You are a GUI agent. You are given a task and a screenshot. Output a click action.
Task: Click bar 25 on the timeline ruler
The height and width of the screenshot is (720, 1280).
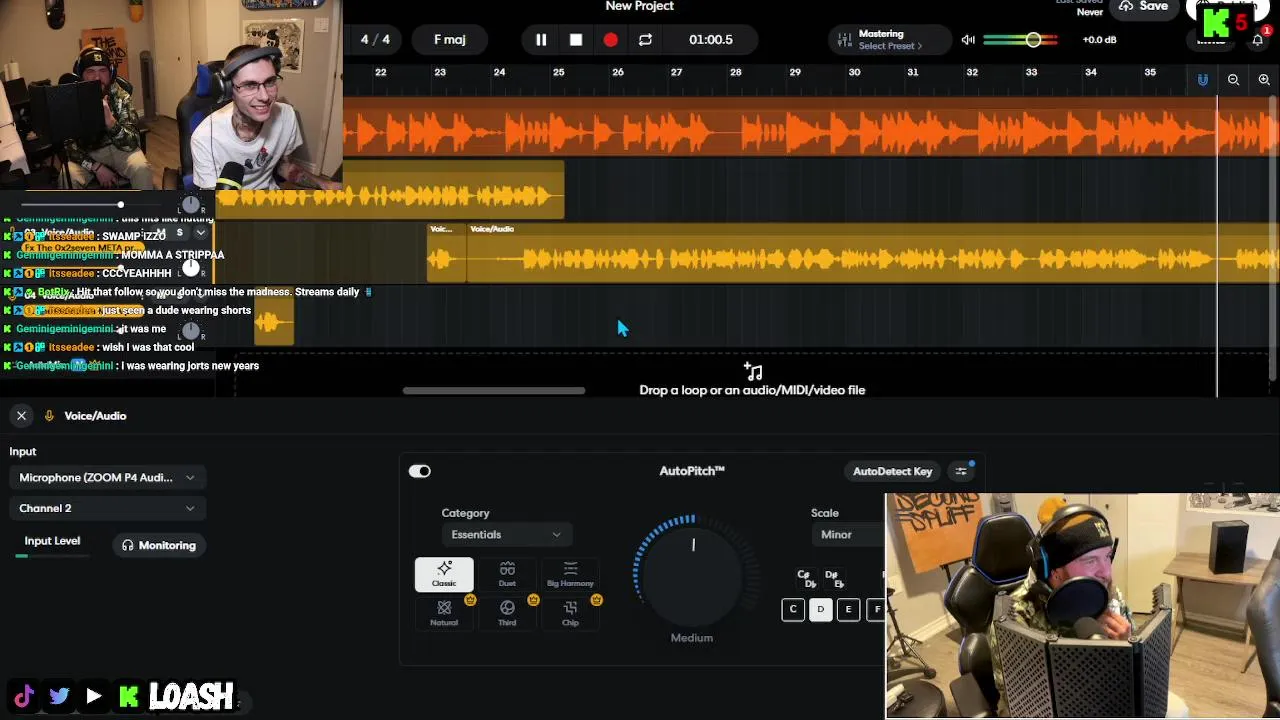tap(558, 72)
